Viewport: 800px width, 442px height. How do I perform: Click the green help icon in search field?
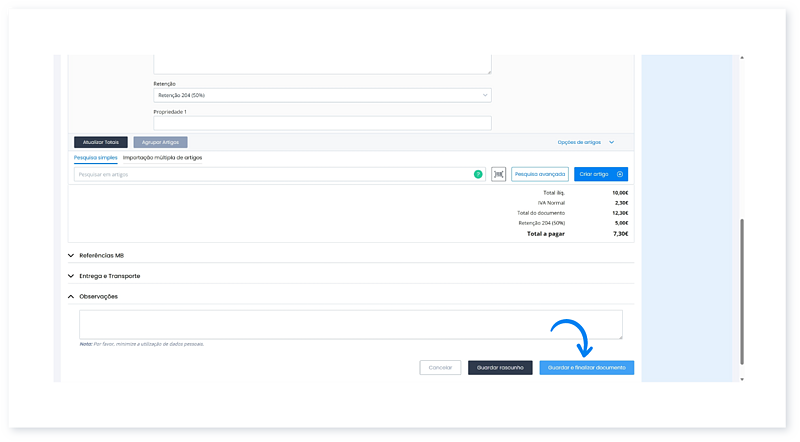[478, 174]
